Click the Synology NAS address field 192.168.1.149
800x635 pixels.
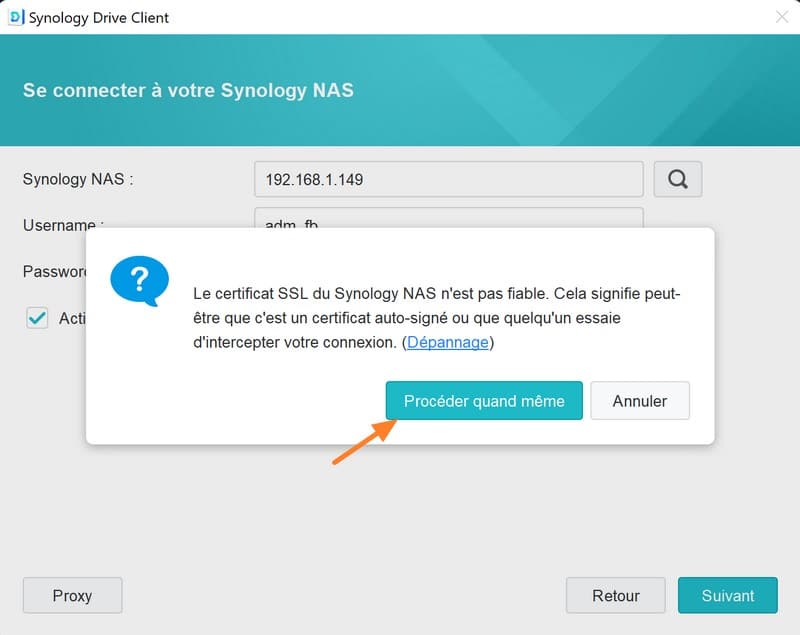448,179
